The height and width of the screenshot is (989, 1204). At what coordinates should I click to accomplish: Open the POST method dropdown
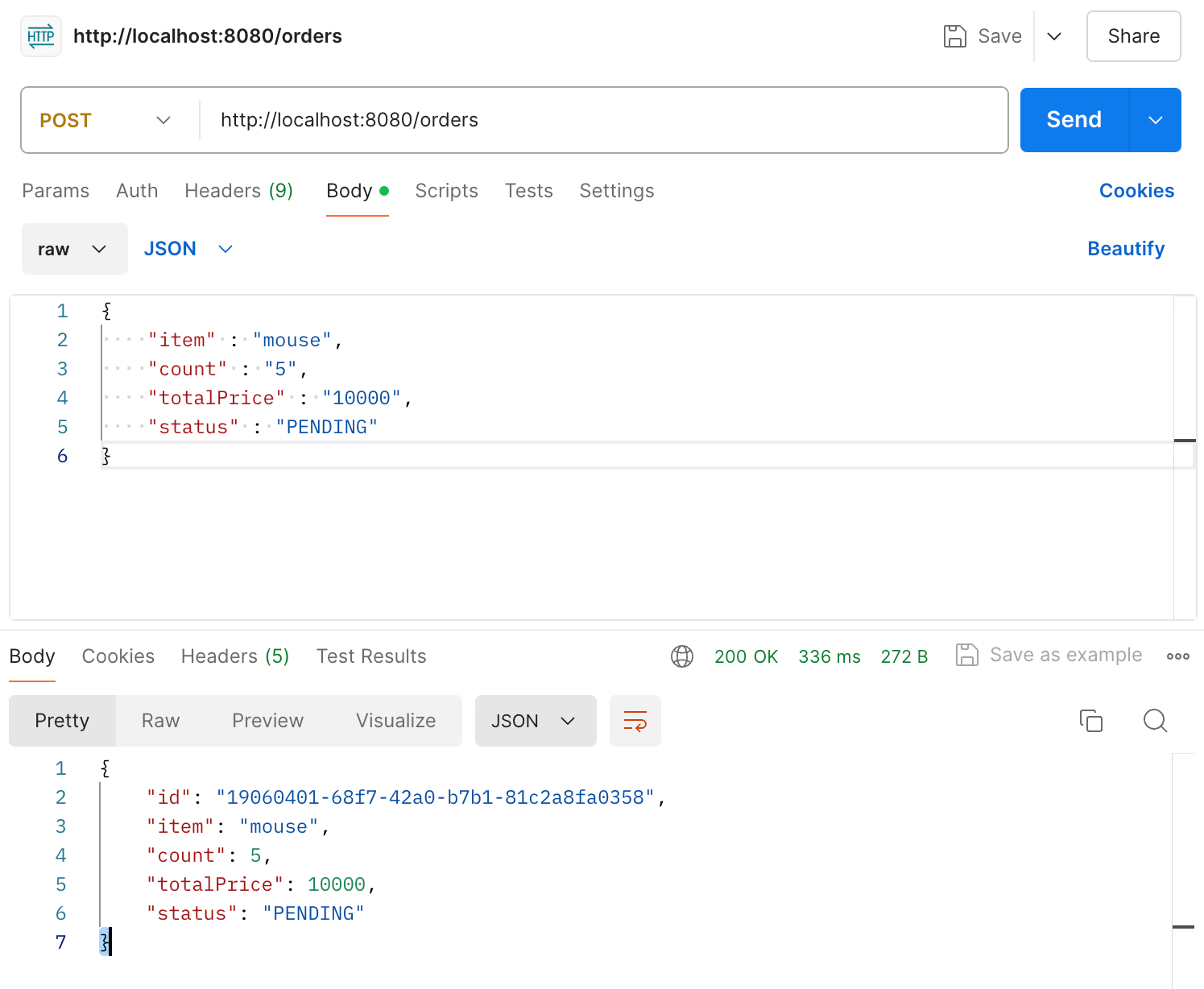(x=106, y=120)
